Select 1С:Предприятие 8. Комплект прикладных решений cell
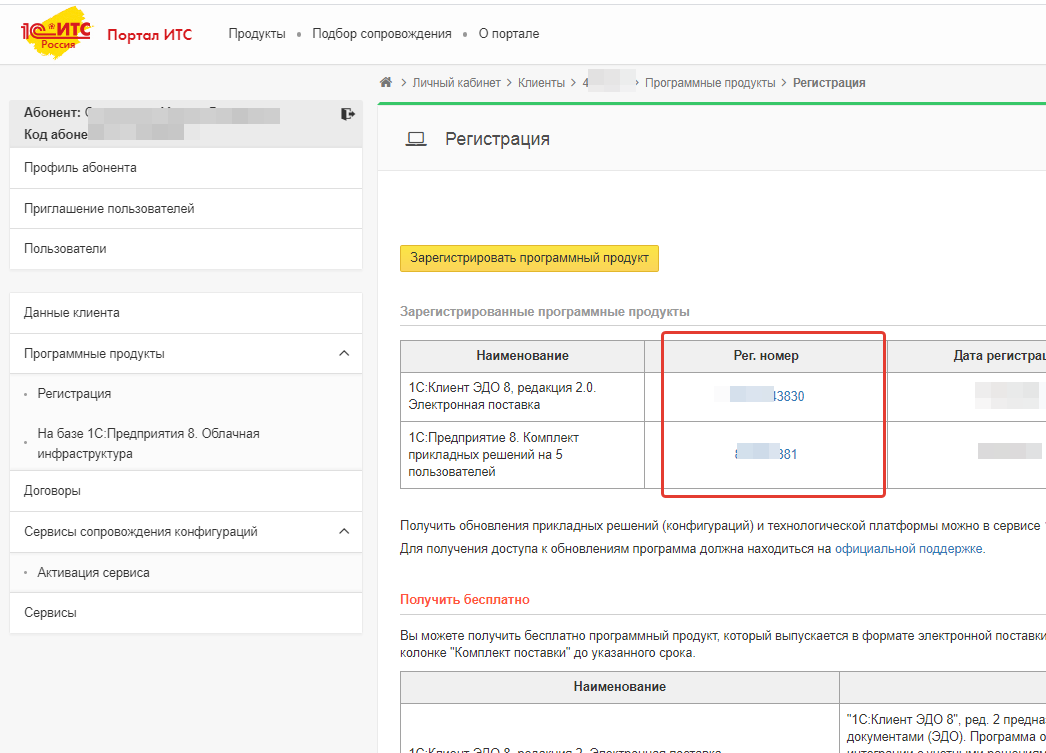 click(522, 455)
